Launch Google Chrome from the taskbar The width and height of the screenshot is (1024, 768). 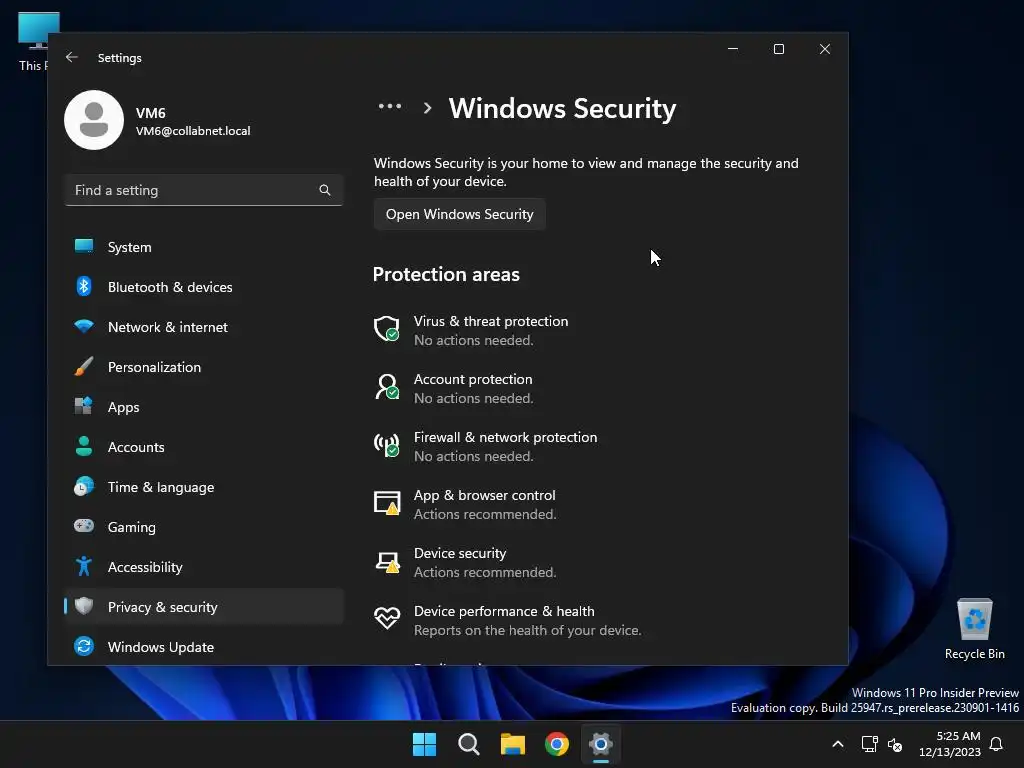[x=557, y=744]
